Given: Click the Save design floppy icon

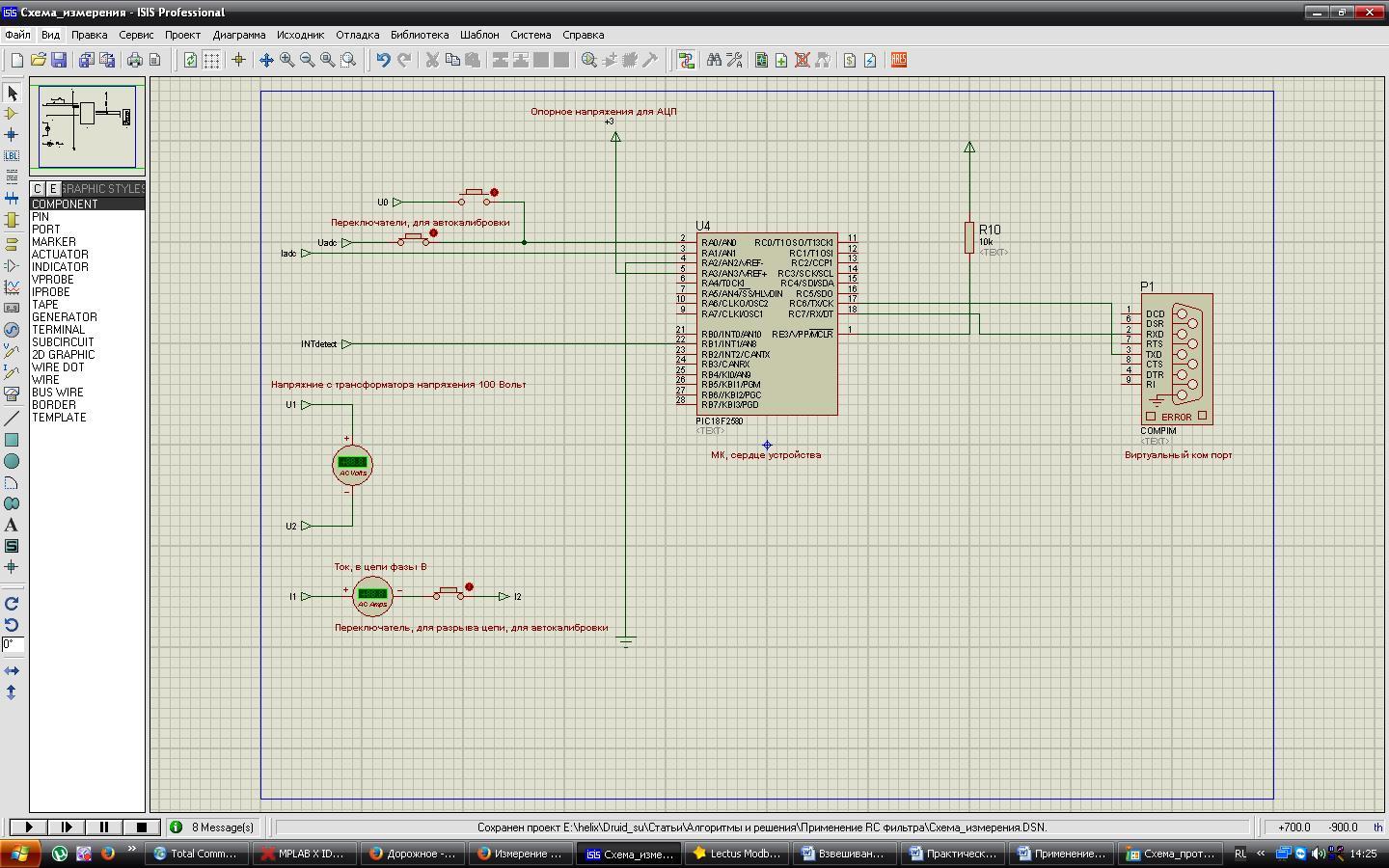Looking at the screenshot, I should [x=59, y=60].
